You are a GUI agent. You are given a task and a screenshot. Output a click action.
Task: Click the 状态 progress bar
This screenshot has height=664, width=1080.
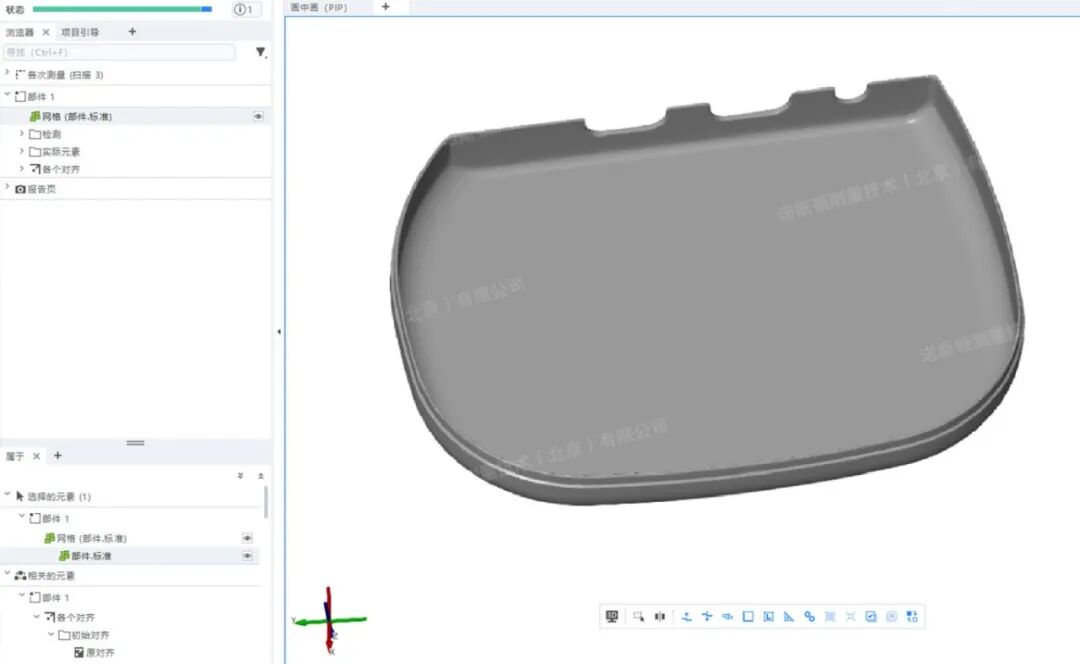click(121, 9)
